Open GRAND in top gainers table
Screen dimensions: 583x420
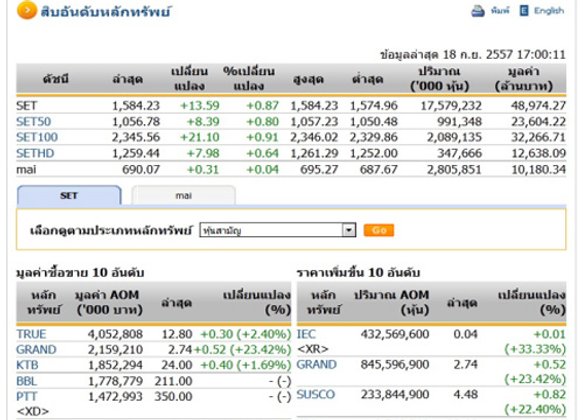pos(316,365)
